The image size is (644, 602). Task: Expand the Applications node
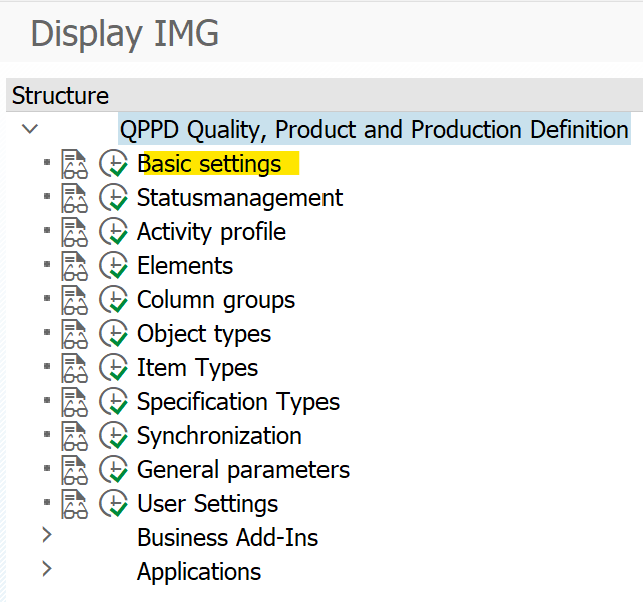tap(46, 570)
